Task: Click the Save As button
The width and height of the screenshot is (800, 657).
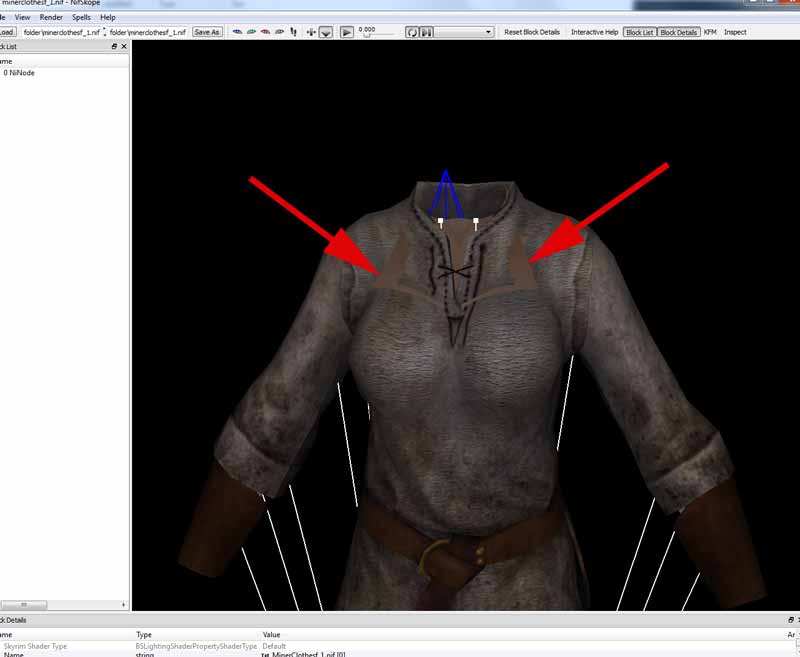Action: pyautogui.click(x=207, y=32)
